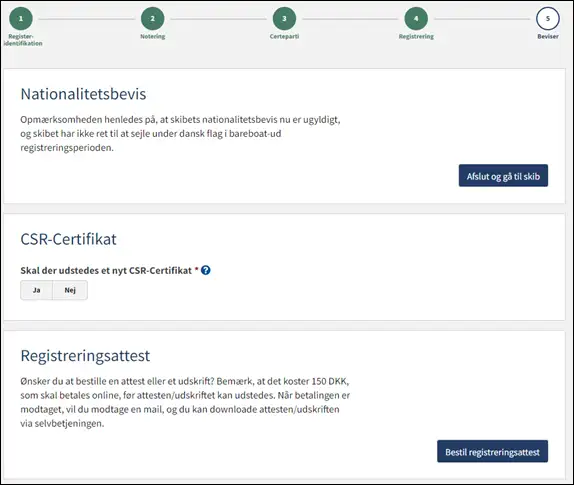574x485 pixels.
Task: Click the CSR-Certifikat section heading
Action: 68,239
